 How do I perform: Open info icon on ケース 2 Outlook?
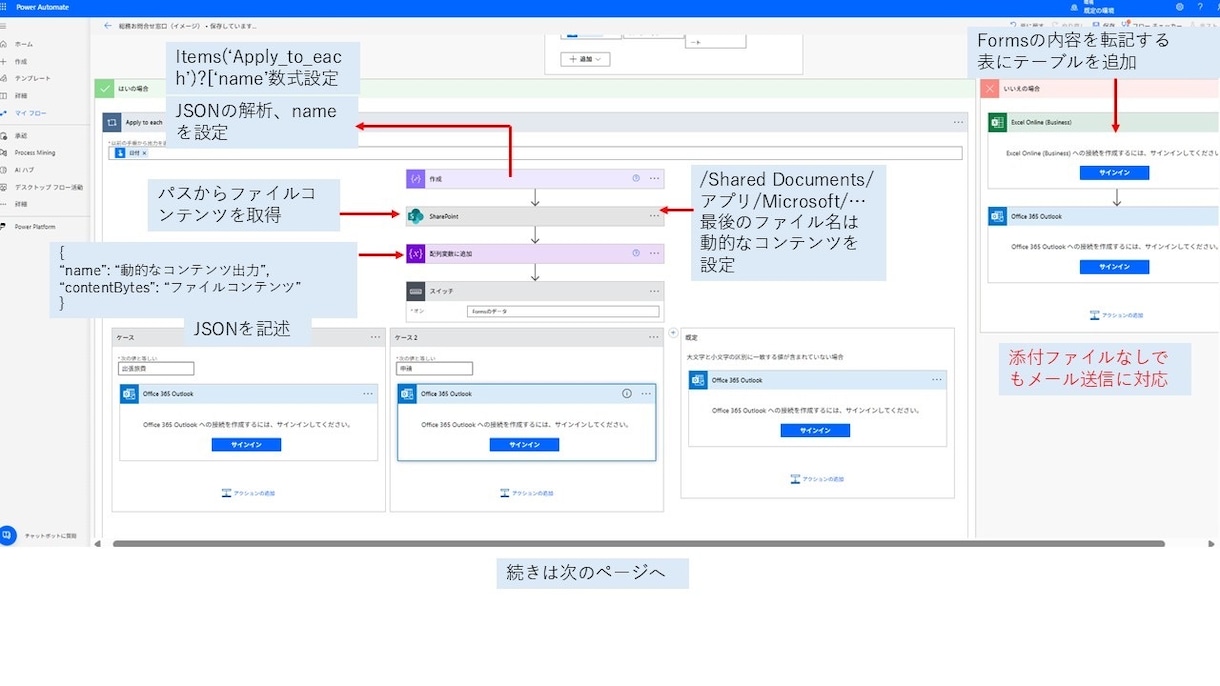click(627, 394)
